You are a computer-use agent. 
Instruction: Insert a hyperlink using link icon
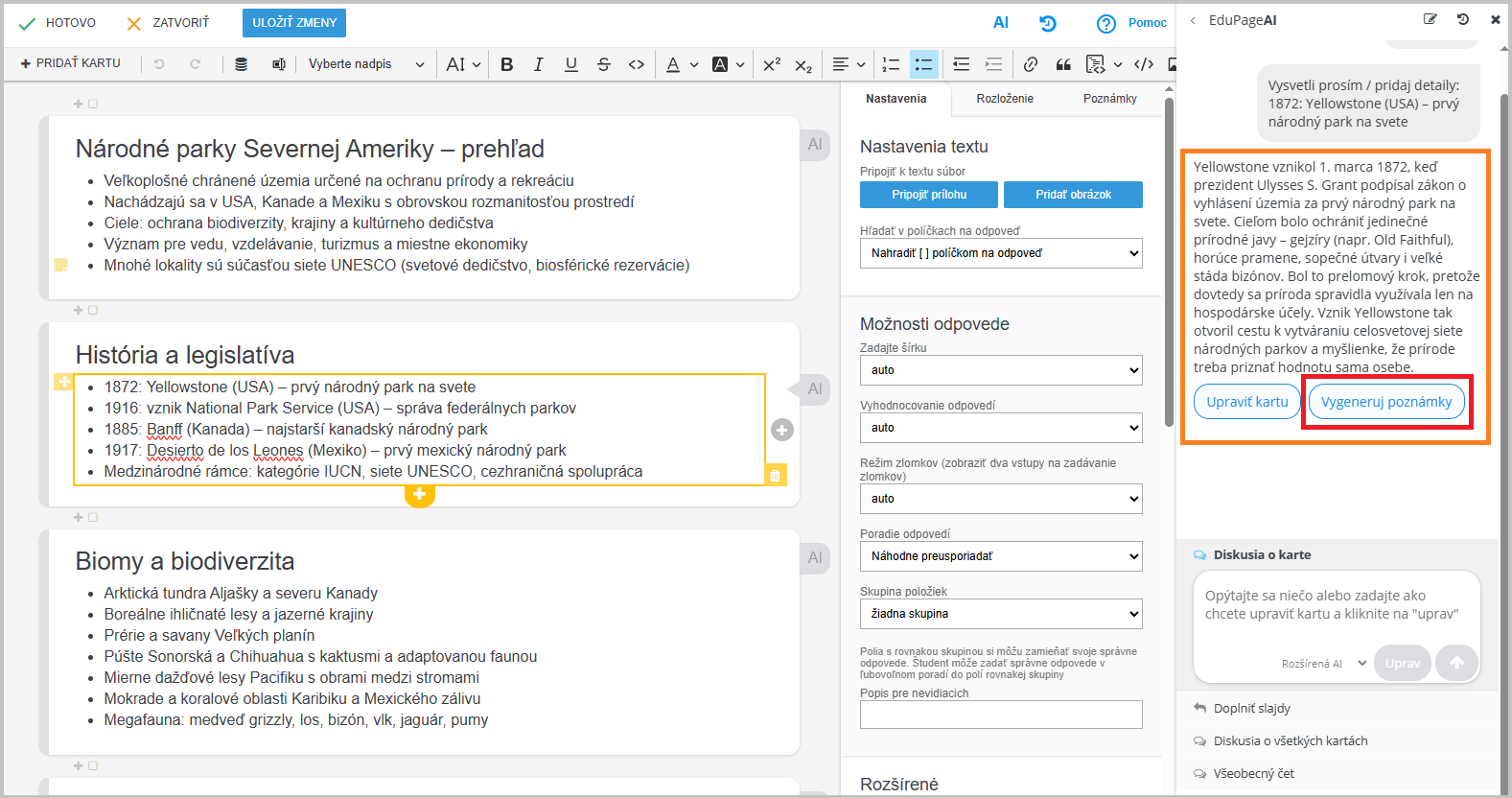coord(1030,64)
